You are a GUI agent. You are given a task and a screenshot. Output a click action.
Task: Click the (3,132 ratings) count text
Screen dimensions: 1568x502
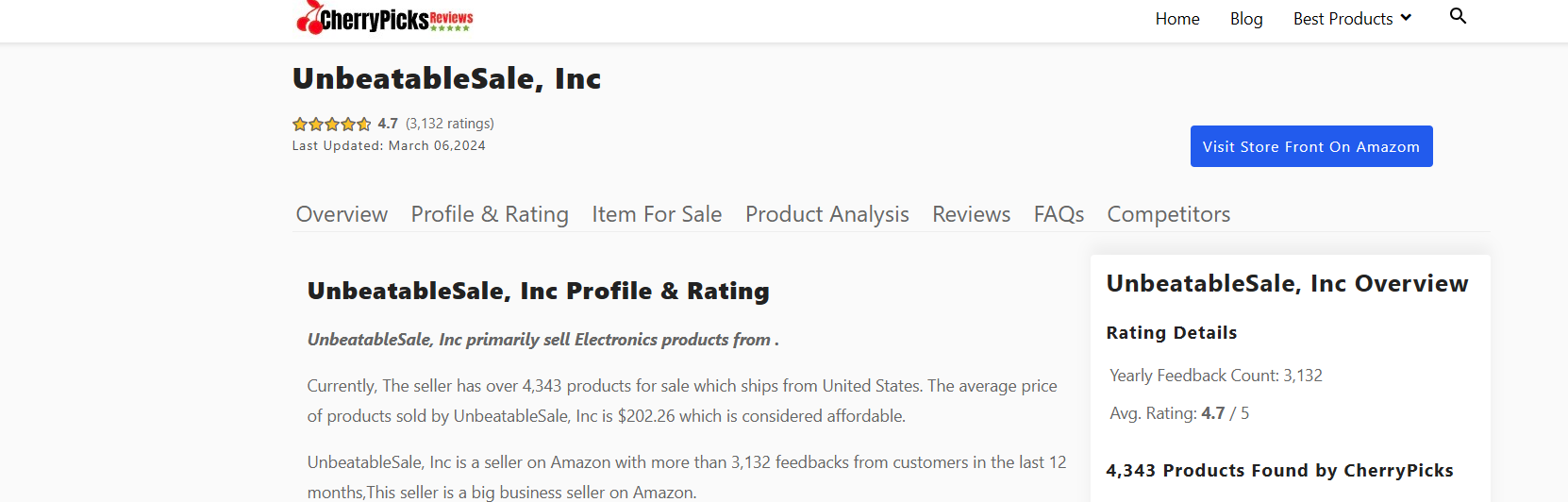[x=450, y=124]
